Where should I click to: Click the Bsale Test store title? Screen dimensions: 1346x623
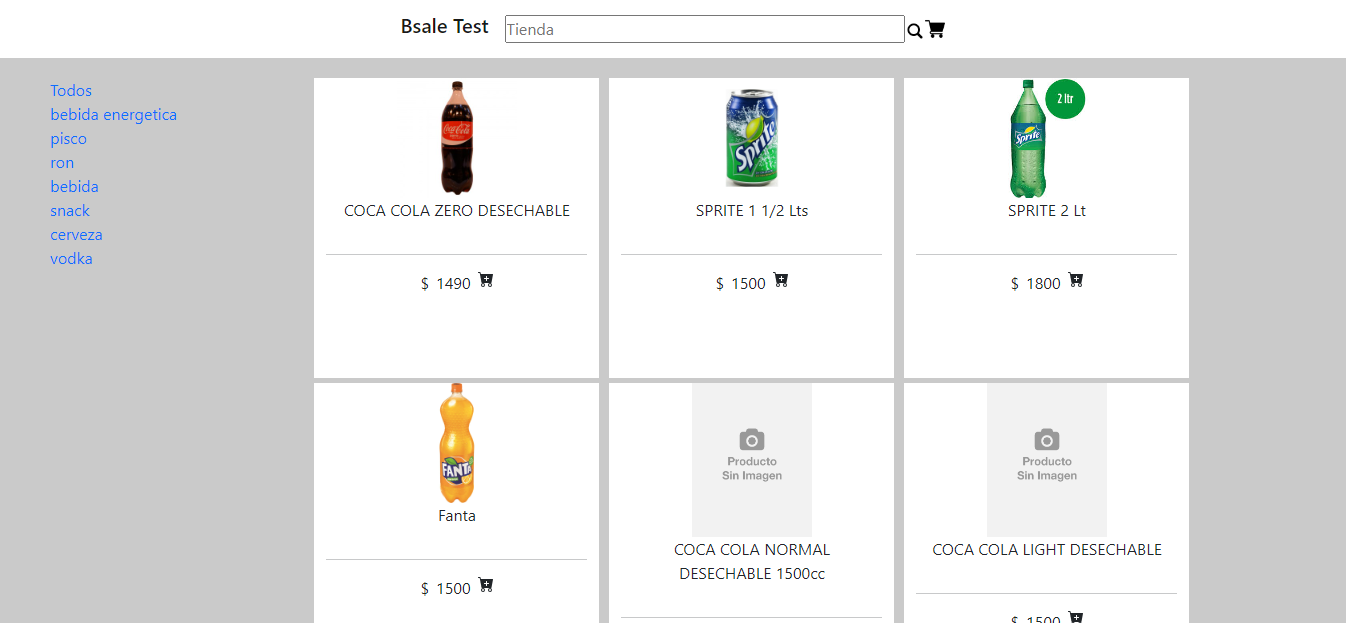pyautogui.click(x=444, y=26)
